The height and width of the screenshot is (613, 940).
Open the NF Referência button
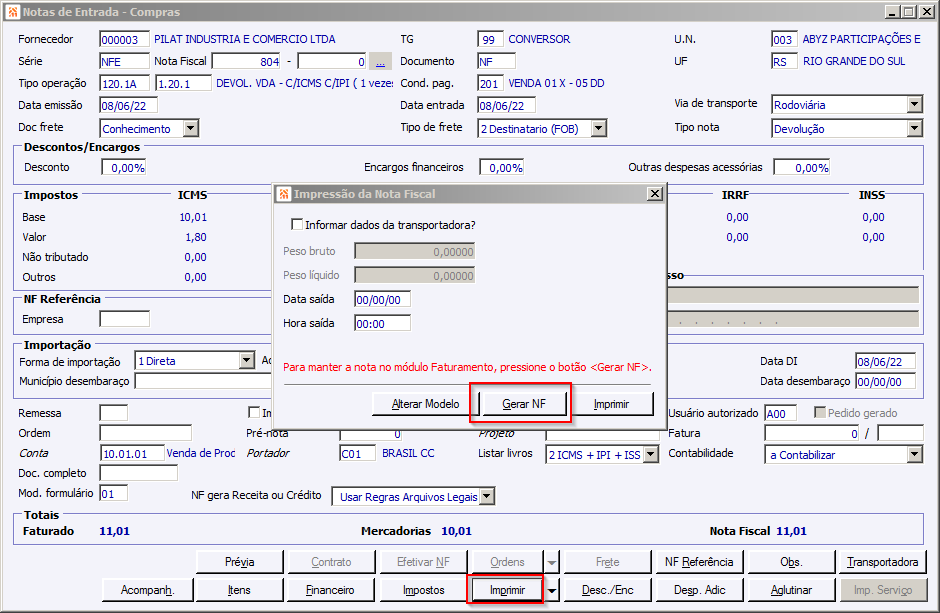(699, 562)
